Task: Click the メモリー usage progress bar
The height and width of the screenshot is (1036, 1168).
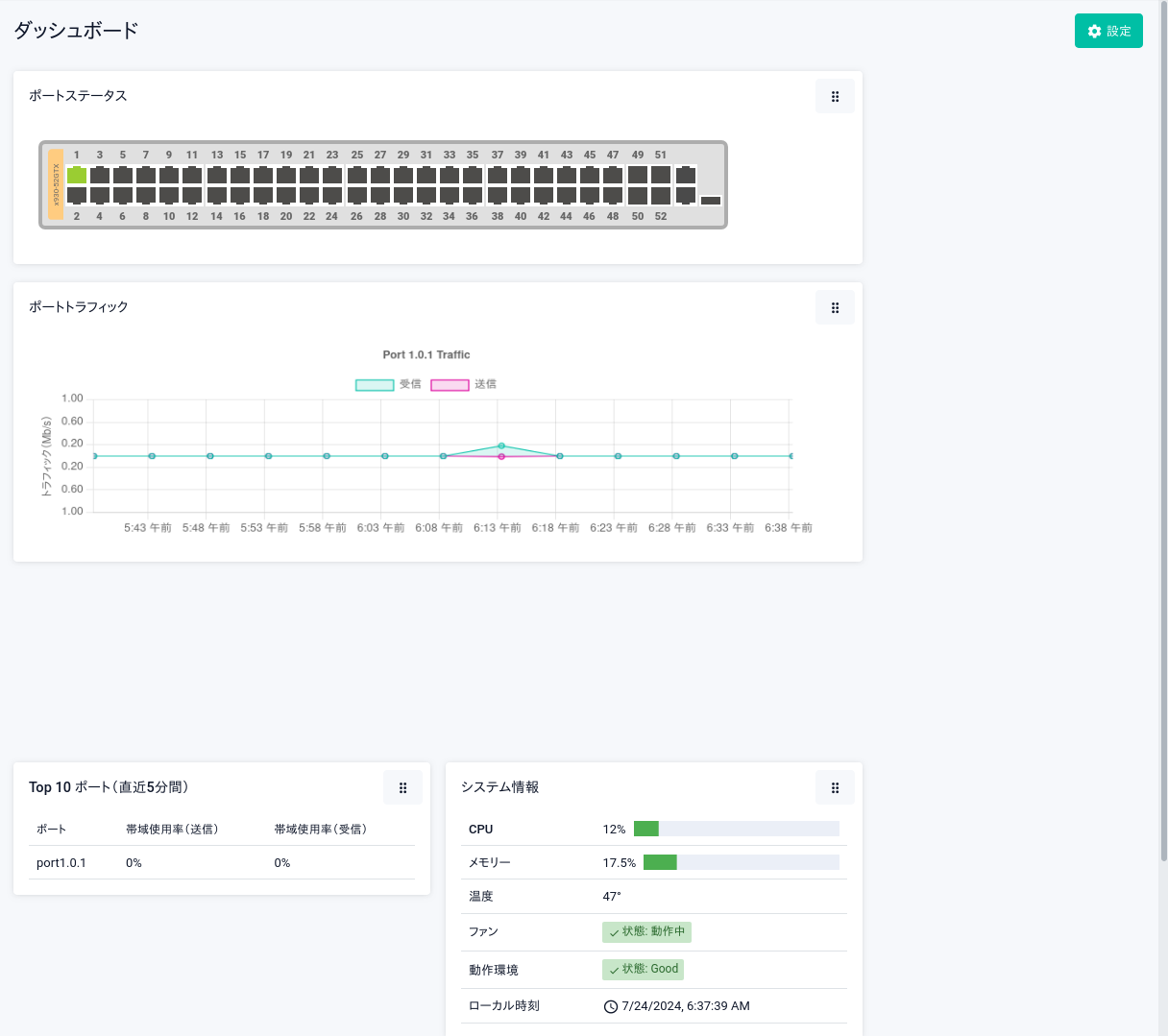Action: click(x=741, y=862)
